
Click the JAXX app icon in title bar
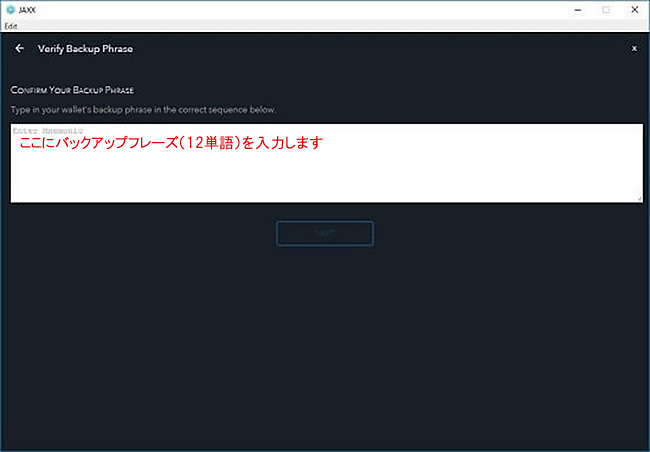pos(10,9)
